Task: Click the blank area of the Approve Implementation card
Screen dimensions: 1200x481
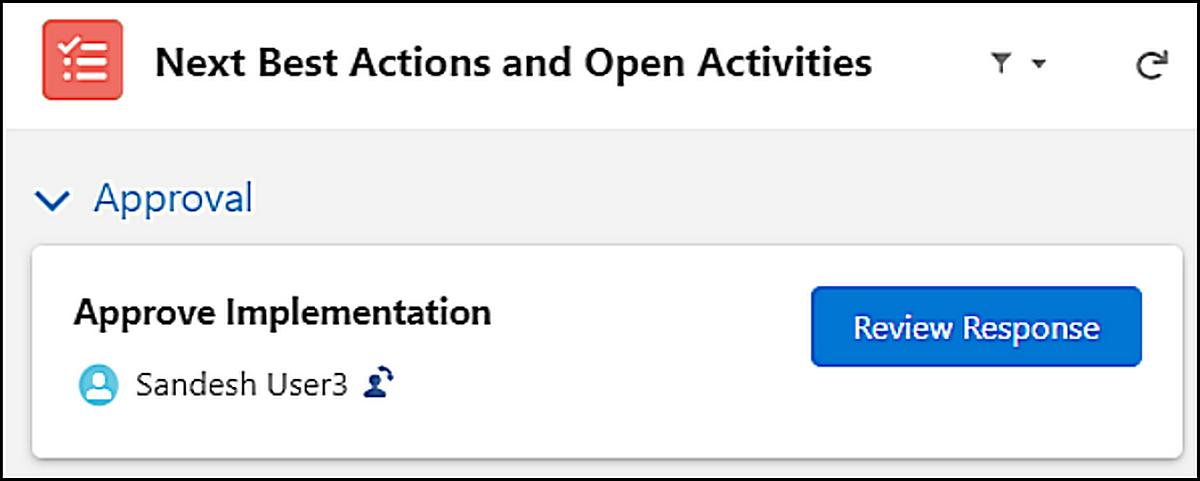Action: click(x=620, y=400)
